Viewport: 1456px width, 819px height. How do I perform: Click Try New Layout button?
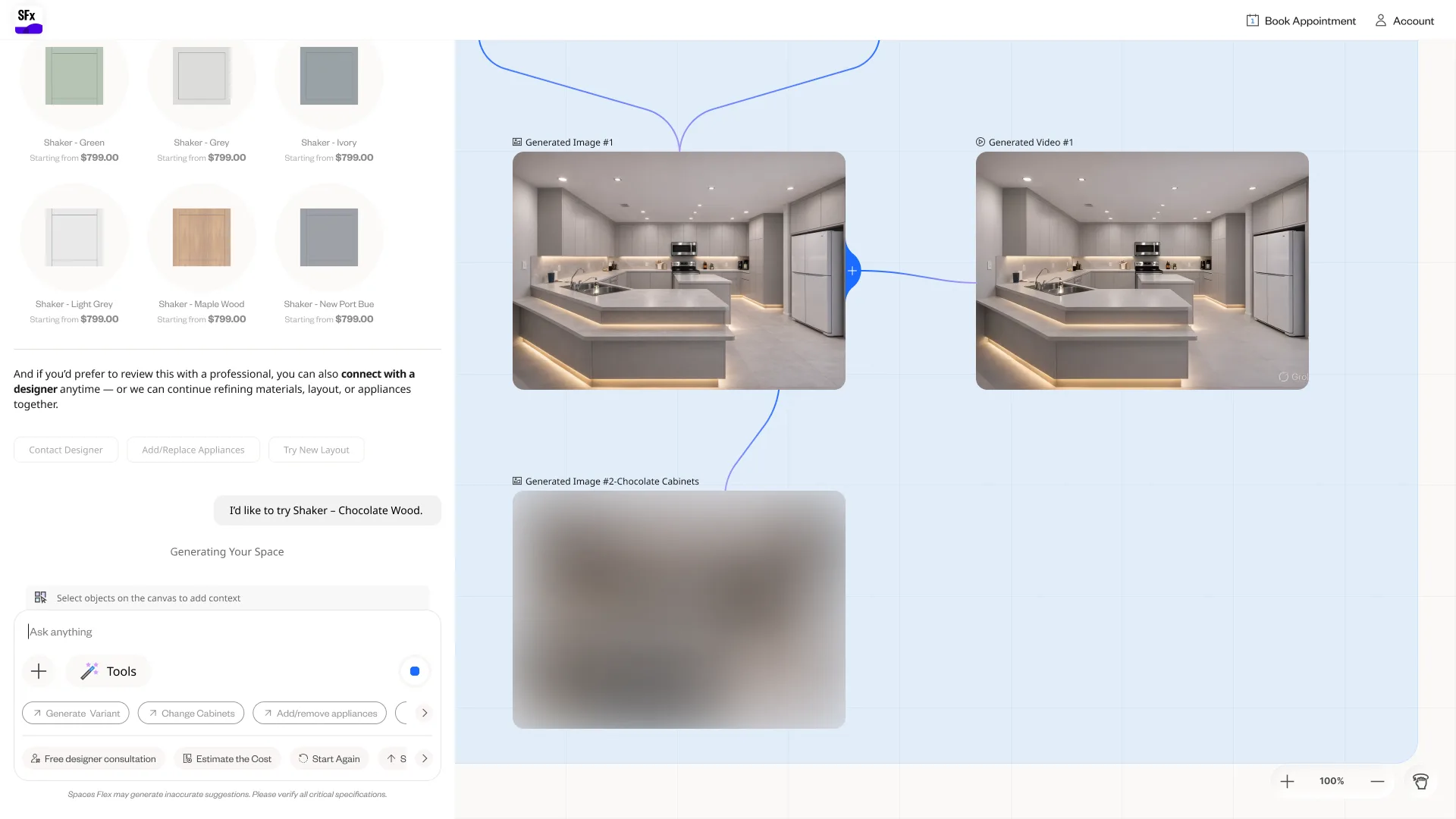316,450
